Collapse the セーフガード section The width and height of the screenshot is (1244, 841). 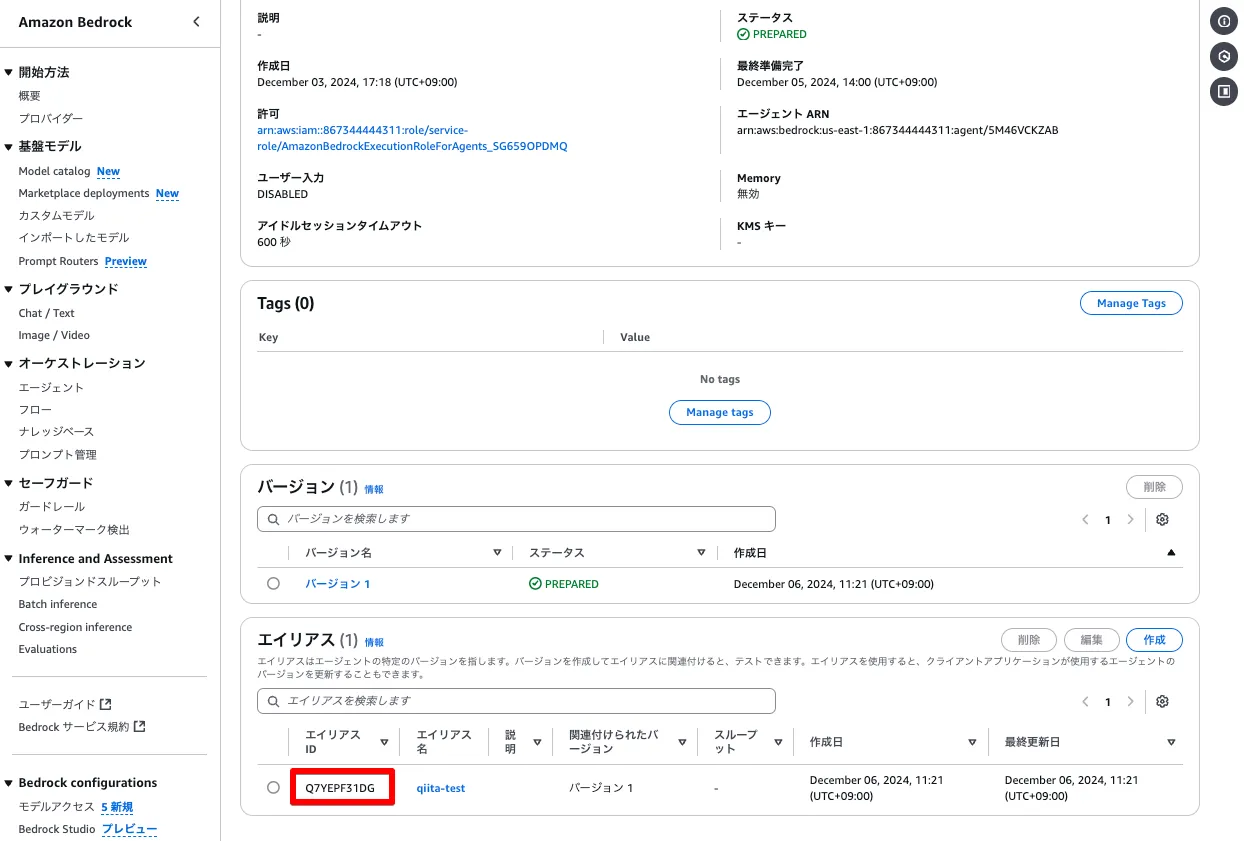[x=9, y=483]
